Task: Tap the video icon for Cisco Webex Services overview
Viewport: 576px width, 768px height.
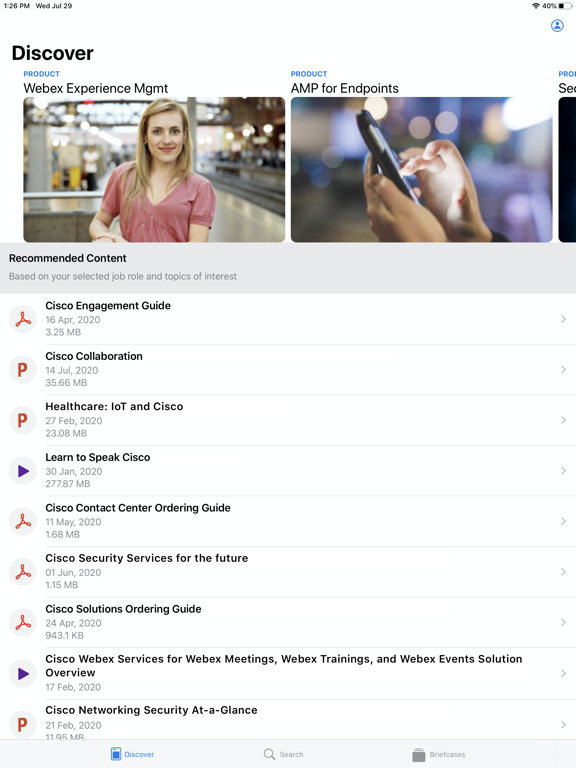Action: click(x=23, y=673)
